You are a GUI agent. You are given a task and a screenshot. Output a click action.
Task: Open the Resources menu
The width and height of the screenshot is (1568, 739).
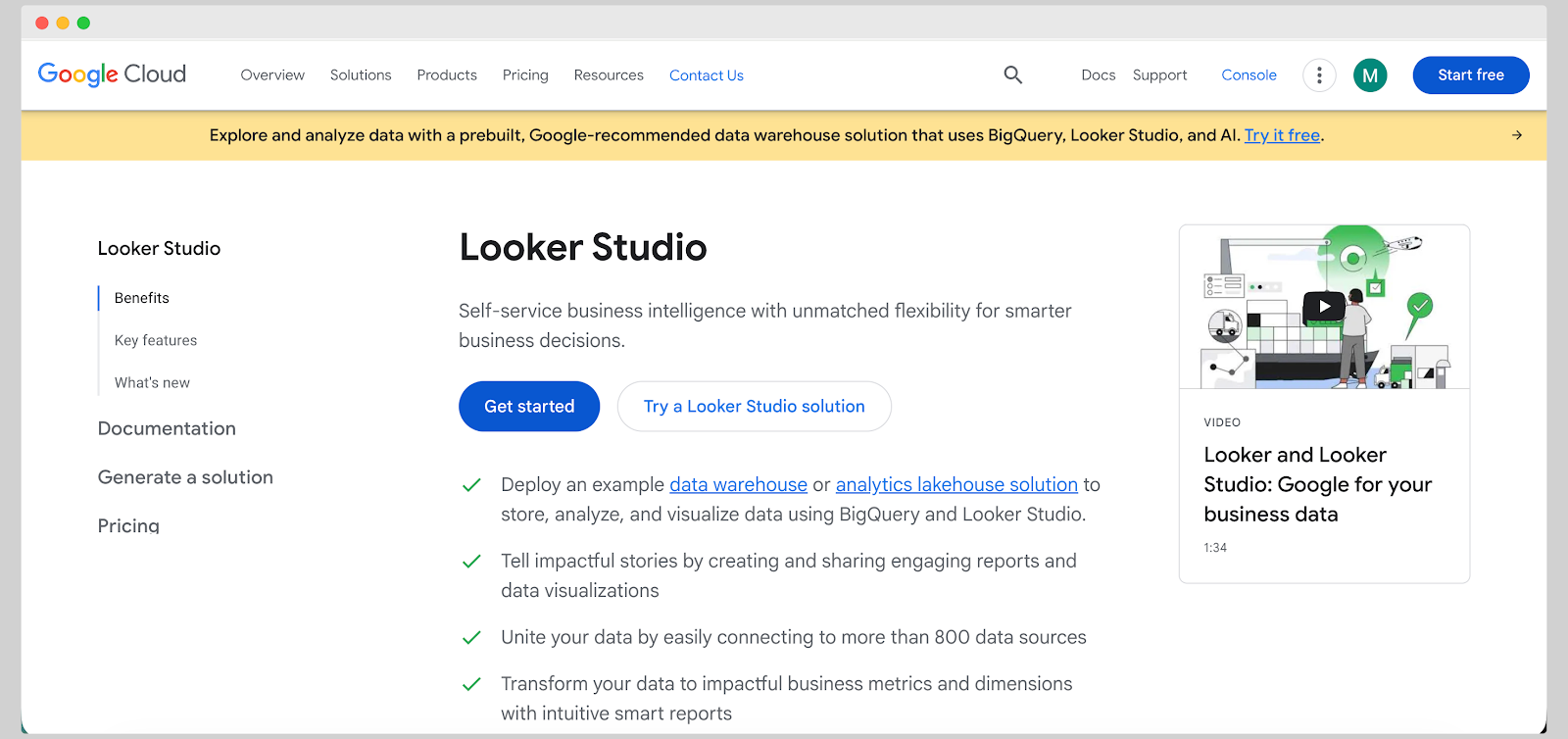tap(609, 75)
